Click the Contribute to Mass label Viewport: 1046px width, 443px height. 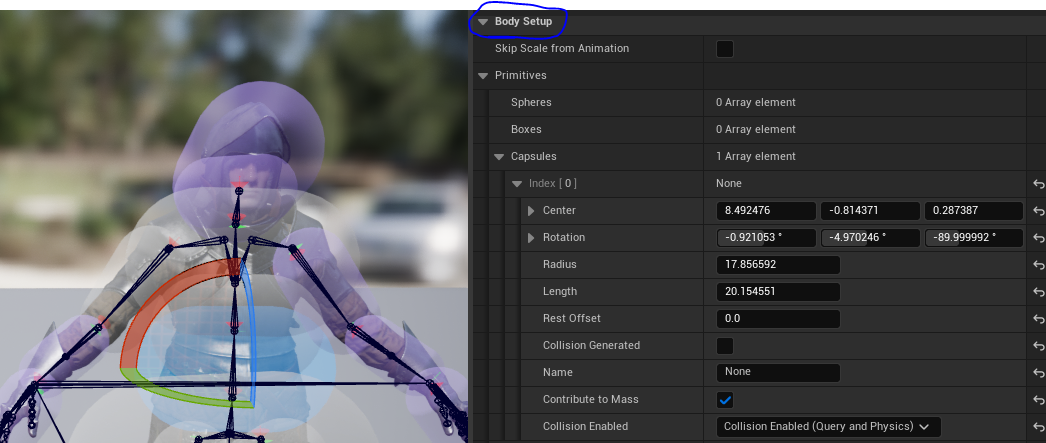[x=590, y=400]
